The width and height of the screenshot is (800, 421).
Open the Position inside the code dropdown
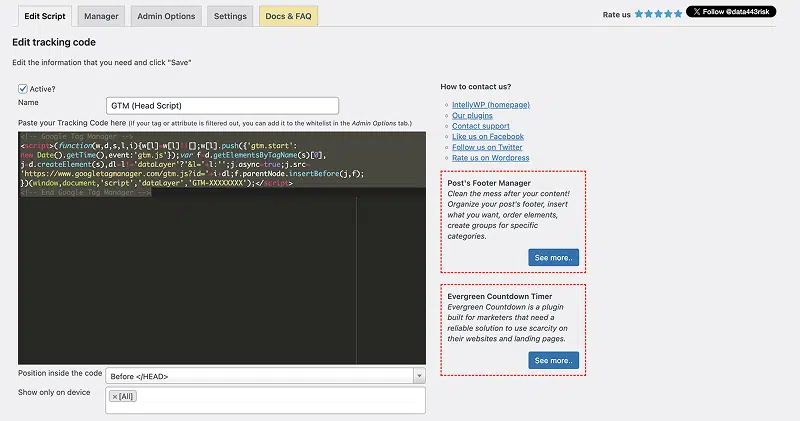[265, 376]
